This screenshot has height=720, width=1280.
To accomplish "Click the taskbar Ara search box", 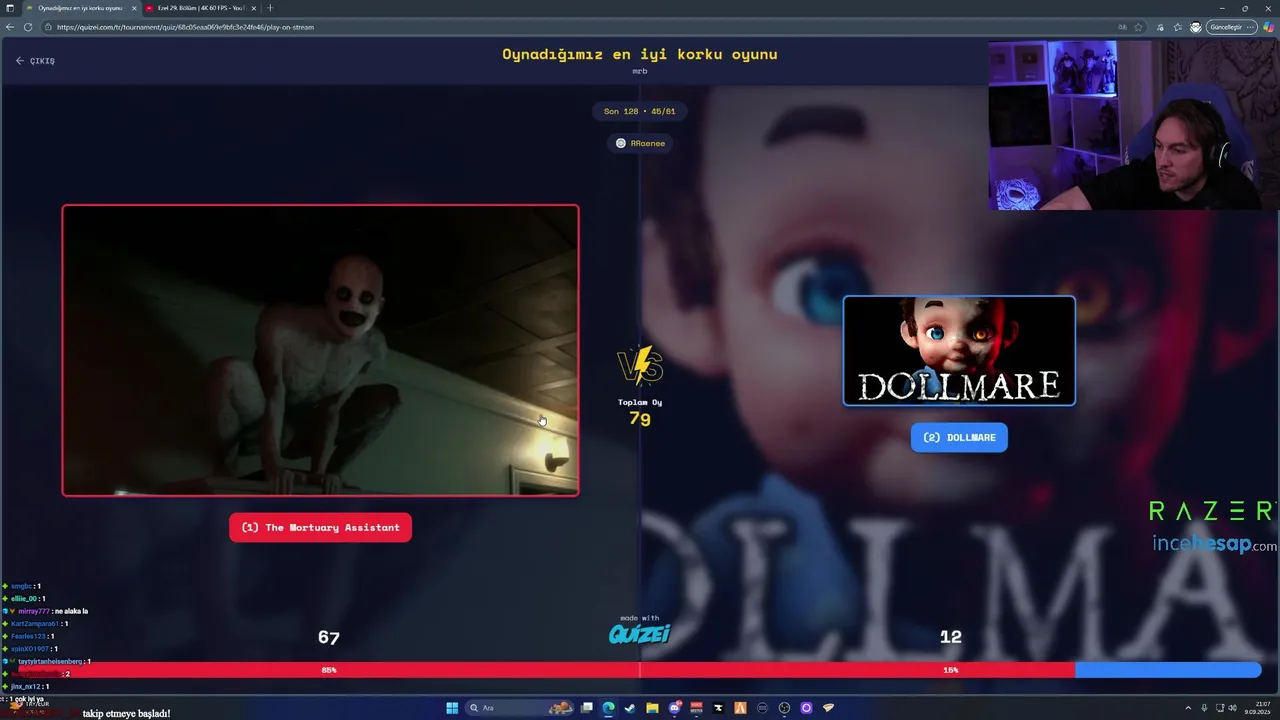I will click(519, 708).
